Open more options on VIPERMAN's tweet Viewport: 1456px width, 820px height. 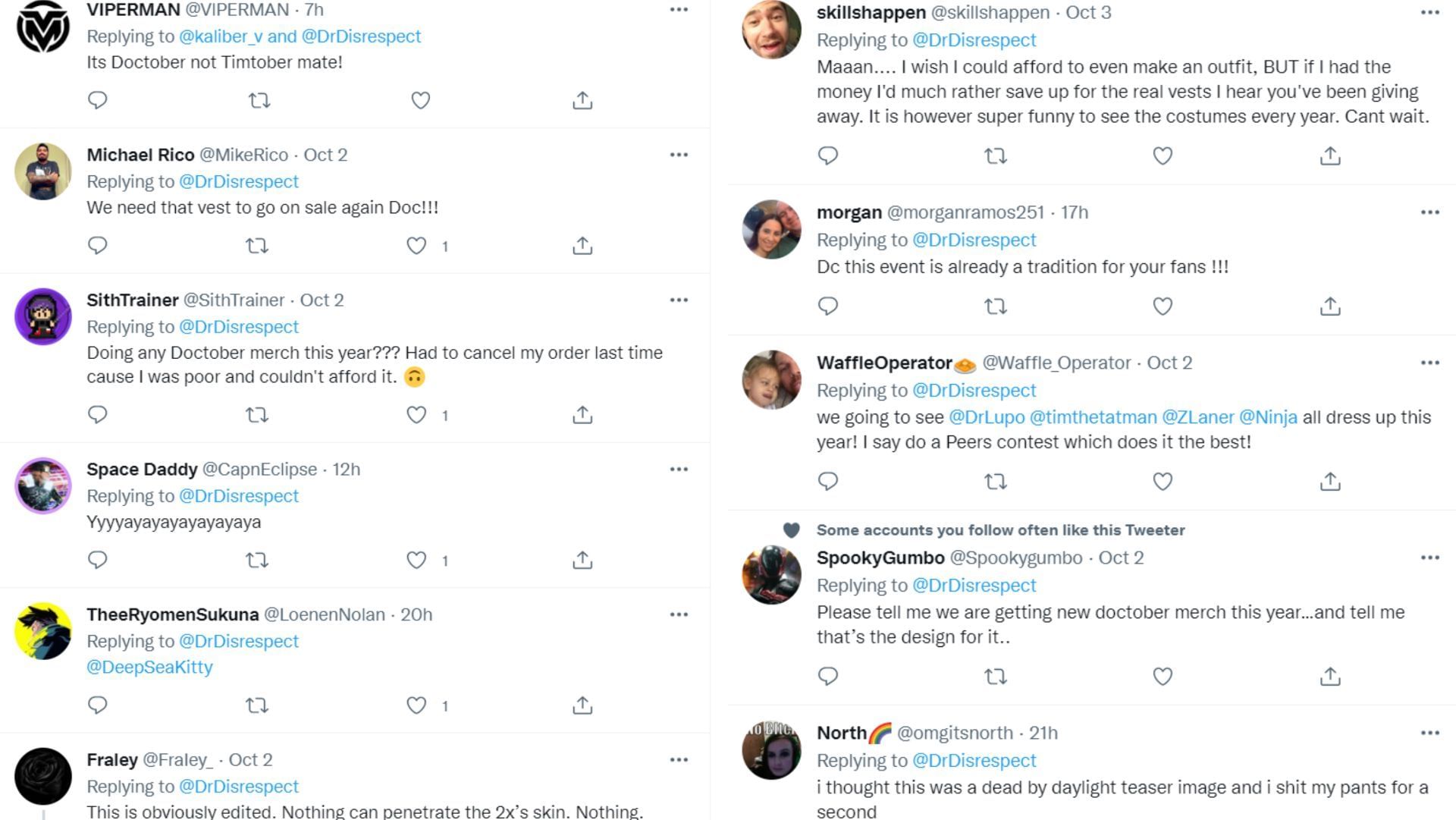pos(679,10)
